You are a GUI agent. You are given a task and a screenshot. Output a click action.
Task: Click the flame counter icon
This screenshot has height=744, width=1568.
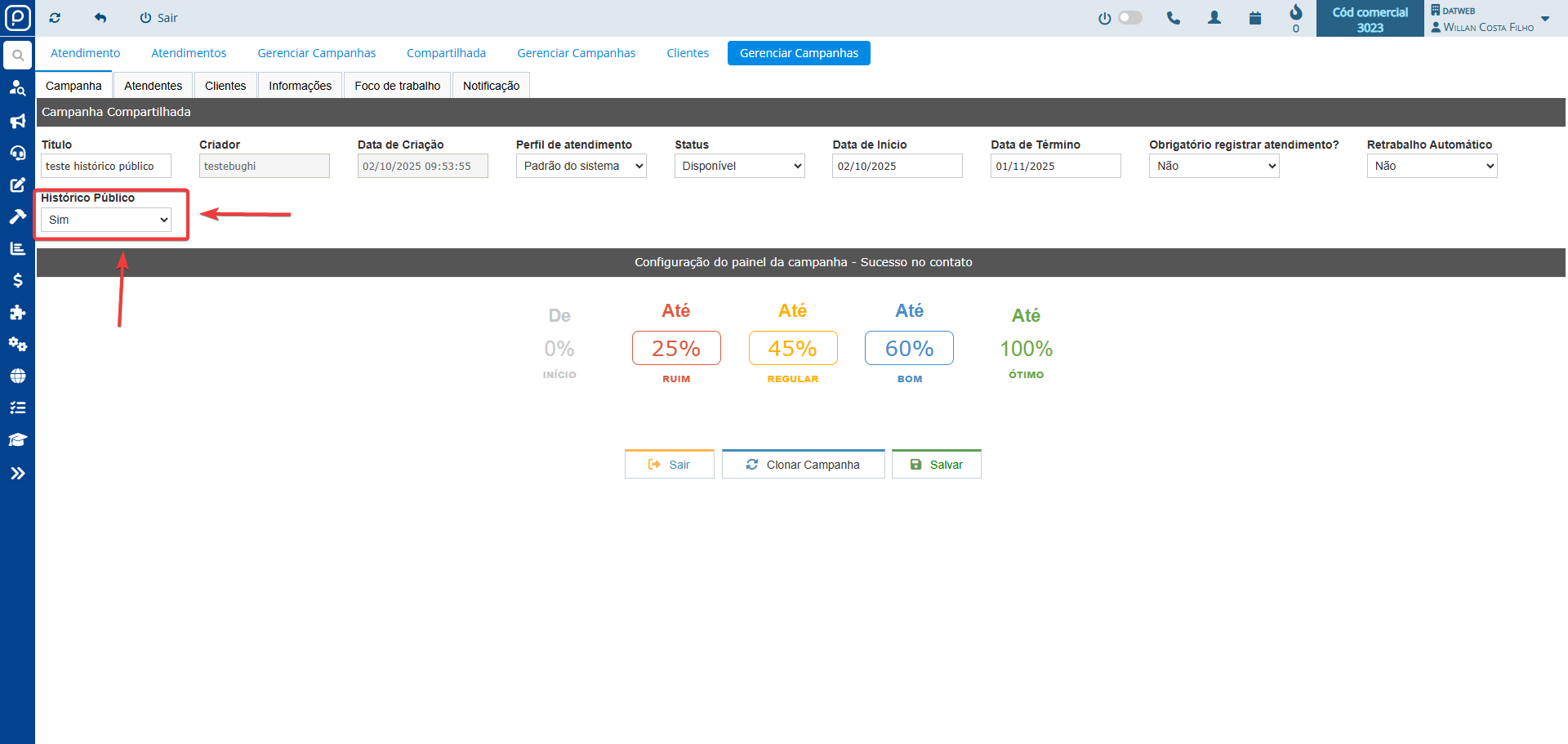[1296, 13]
